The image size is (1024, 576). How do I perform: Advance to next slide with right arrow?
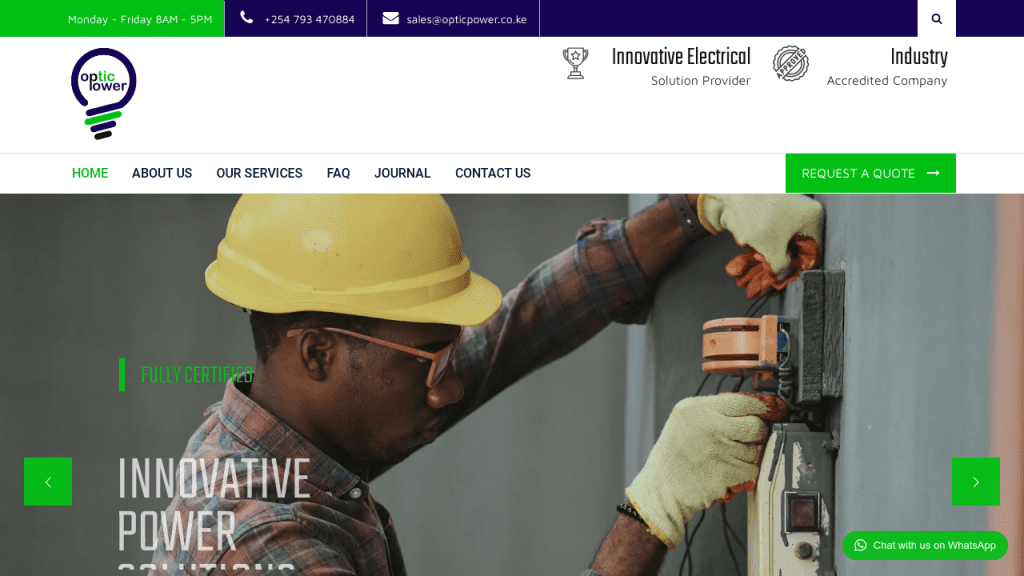click(976, 482)
